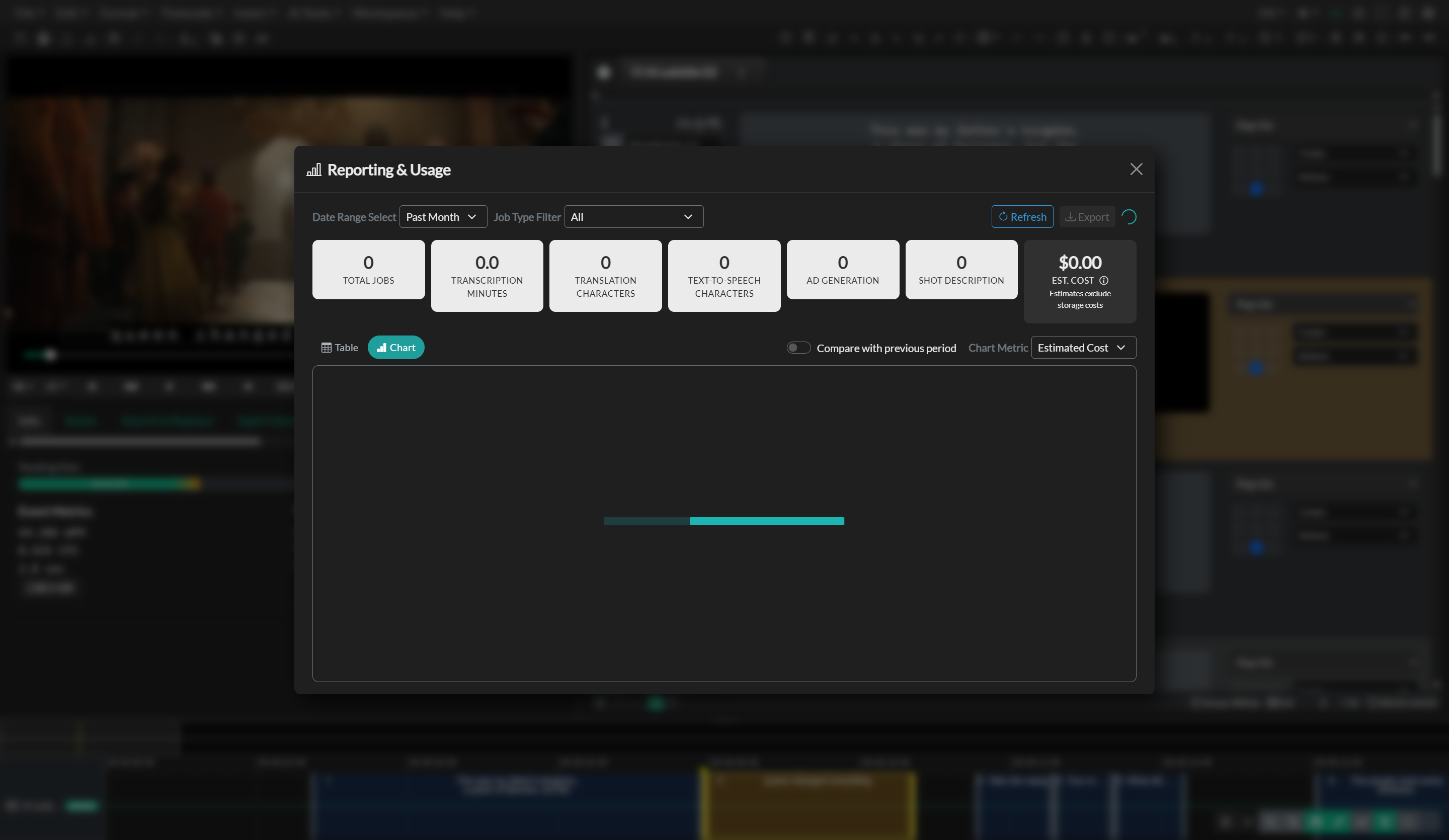Click the bar chart icon beside Reporting & Usage
This screenshot has width=1449, height=840.
pyautogui.click(x=314, y=170)
